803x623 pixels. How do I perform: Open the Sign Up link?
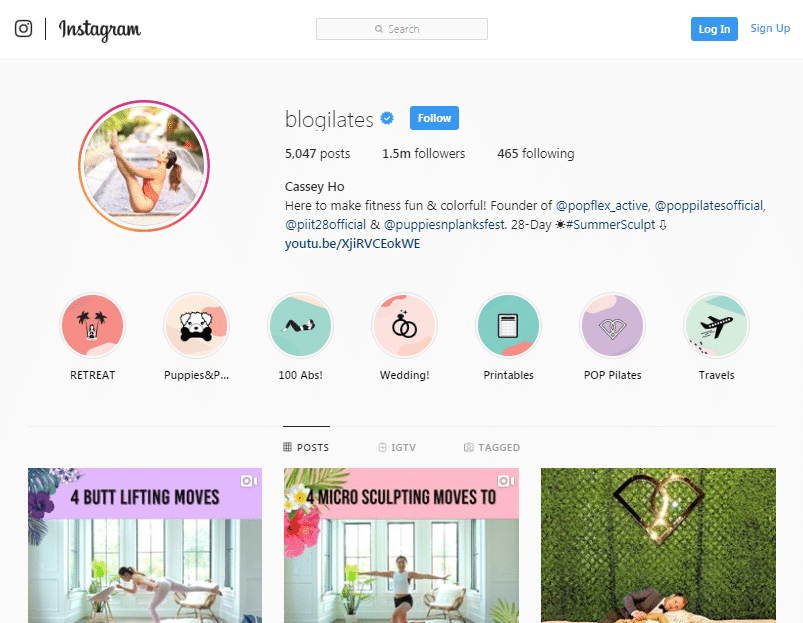[770, 29]
